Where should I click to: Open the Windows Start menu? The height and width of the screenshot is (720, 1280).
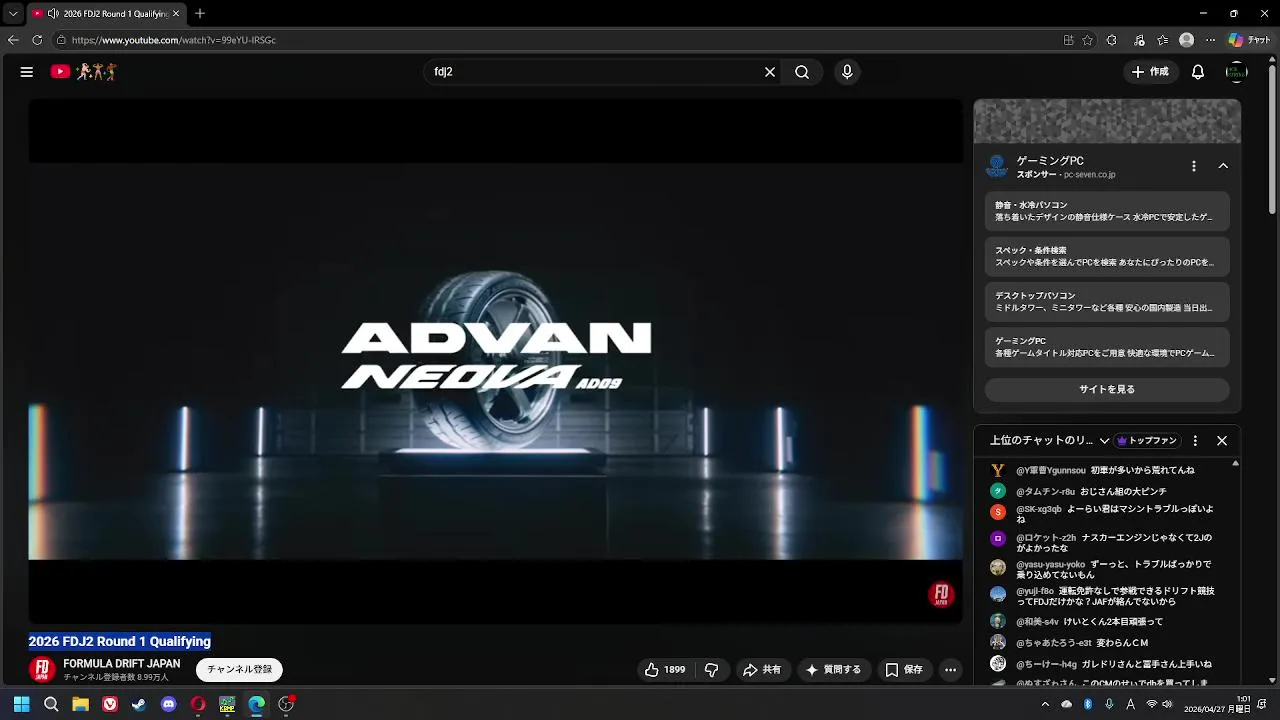pyautogui.click(x=21, y=704)
